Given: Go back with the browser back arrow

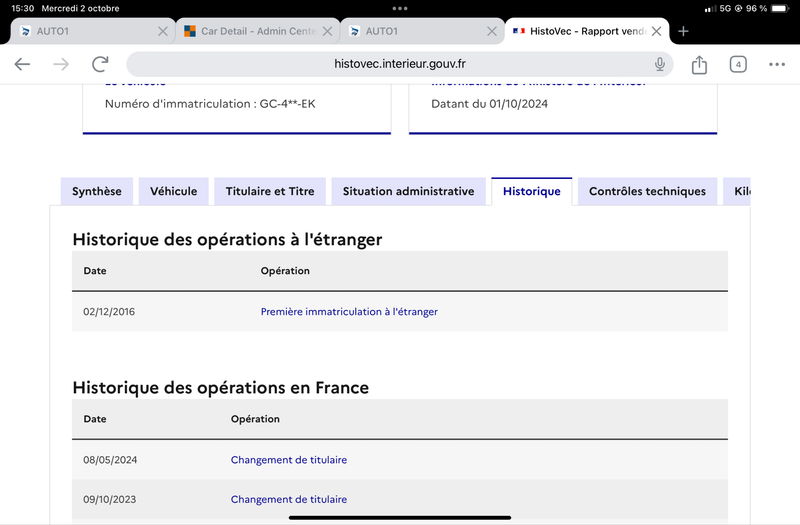Looking at the screenshot, I should [22, 64].
